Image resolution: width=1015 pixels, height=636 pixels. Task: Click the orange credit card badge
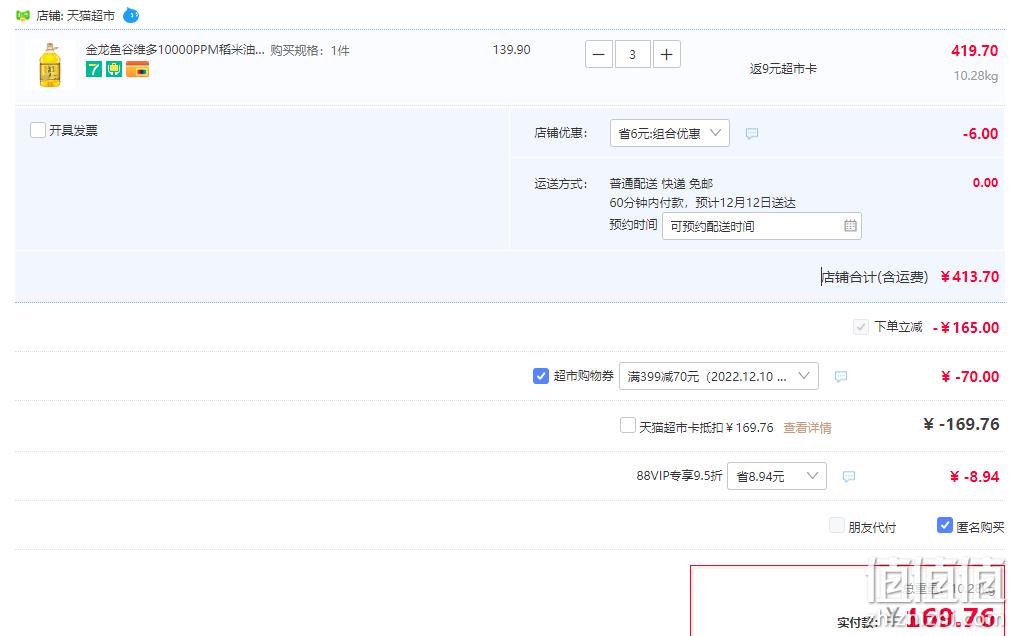(x=137, y=69)
